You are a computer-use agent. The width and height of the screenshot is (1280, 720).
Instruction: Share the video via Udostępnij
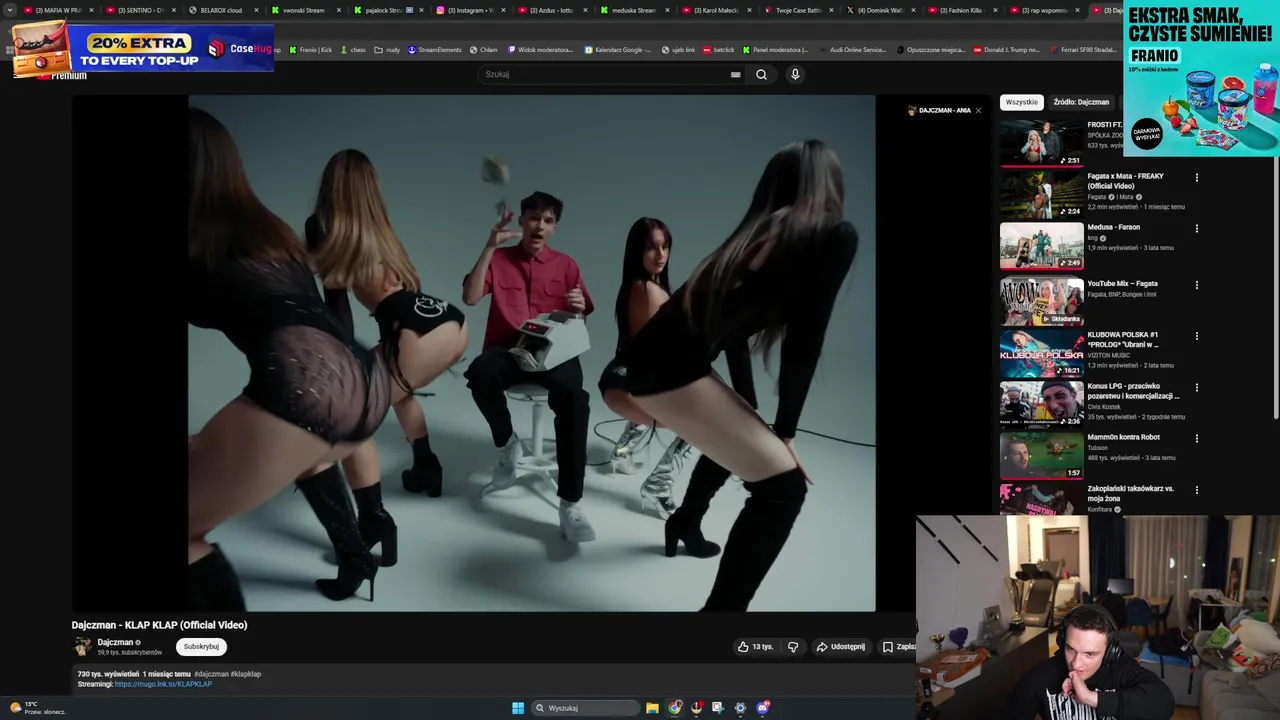[841, 647]
